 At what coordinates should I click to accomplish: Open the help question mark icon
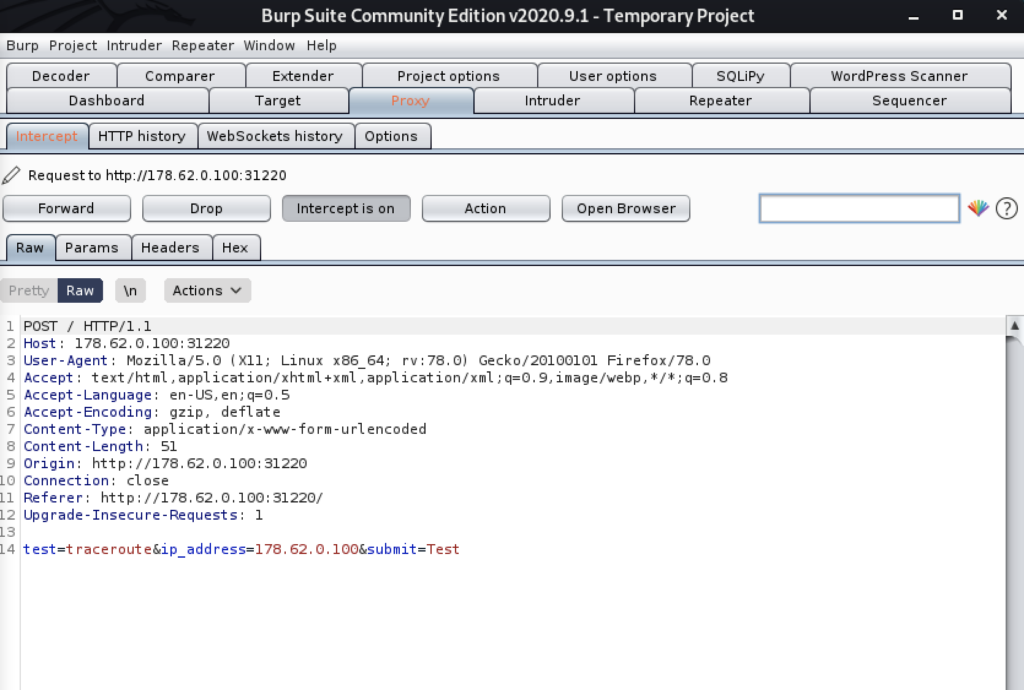tap(1006, 208)
